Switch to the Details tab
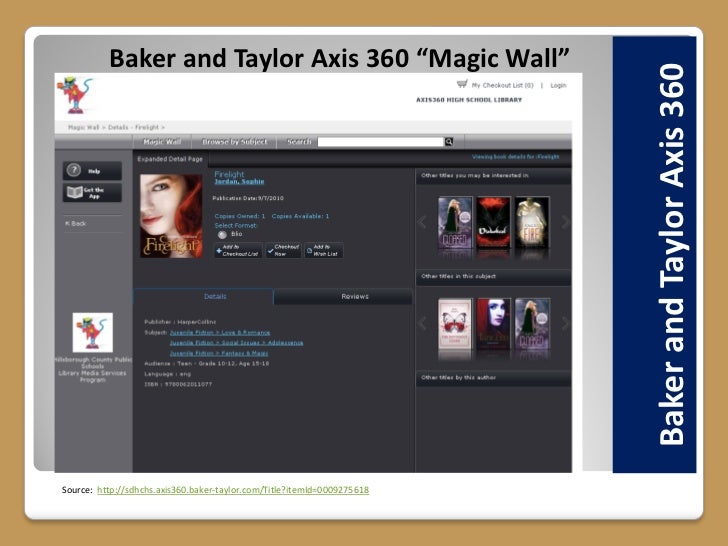 coord(204,297)
